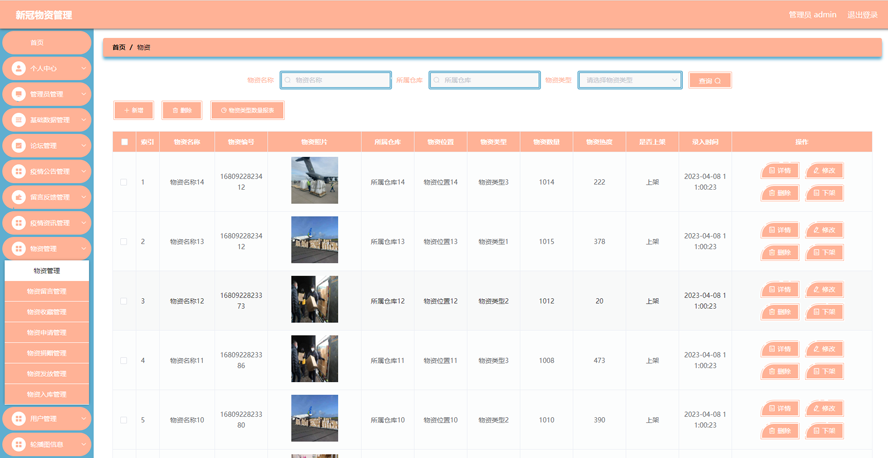Check the checkbox for row 物资名称12
This screenshot has height=458, width=888.
click(123, 301)
